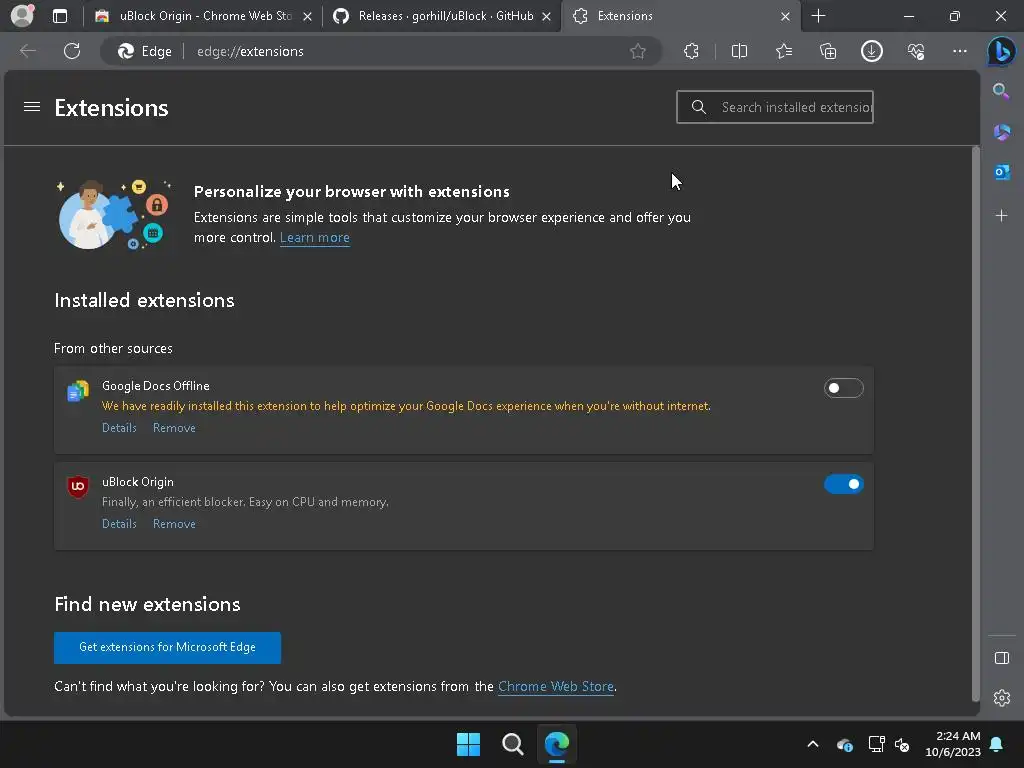Click the uBlock Origin extension shield icon

[78, 487]
